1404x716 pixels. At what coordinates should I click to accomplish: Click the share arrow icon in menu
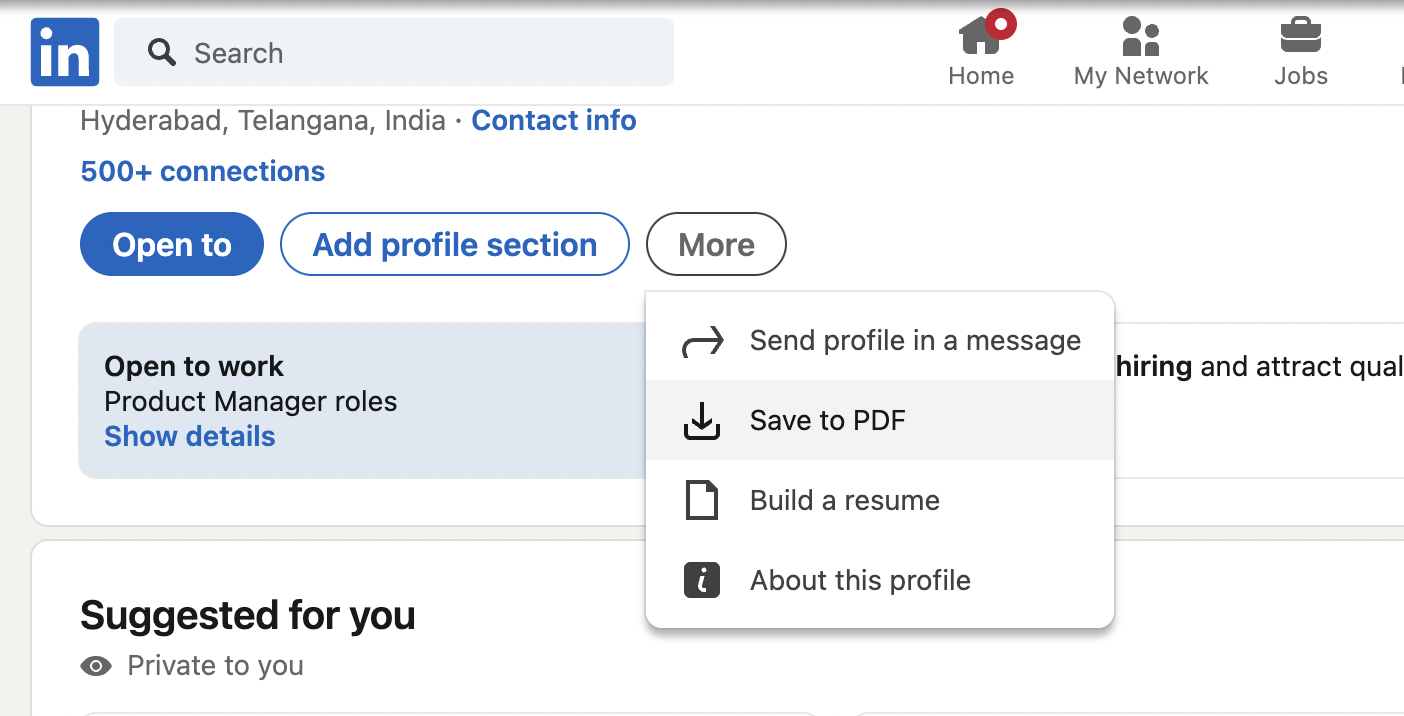pos(702,342)
